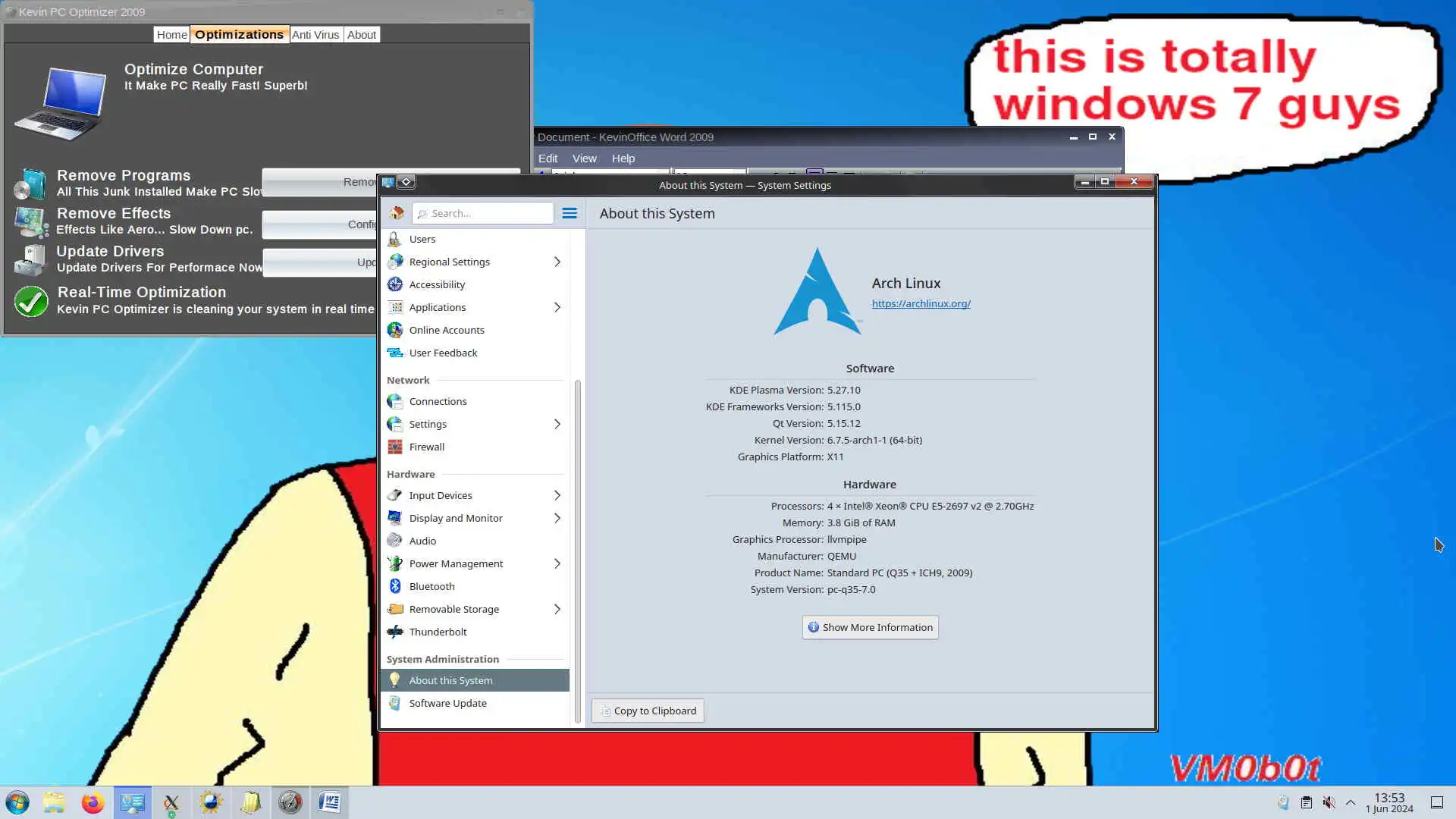Open the View menu in KevinOffice Word
Viewport: 1456px width, 819px height.
coord(584,158)
